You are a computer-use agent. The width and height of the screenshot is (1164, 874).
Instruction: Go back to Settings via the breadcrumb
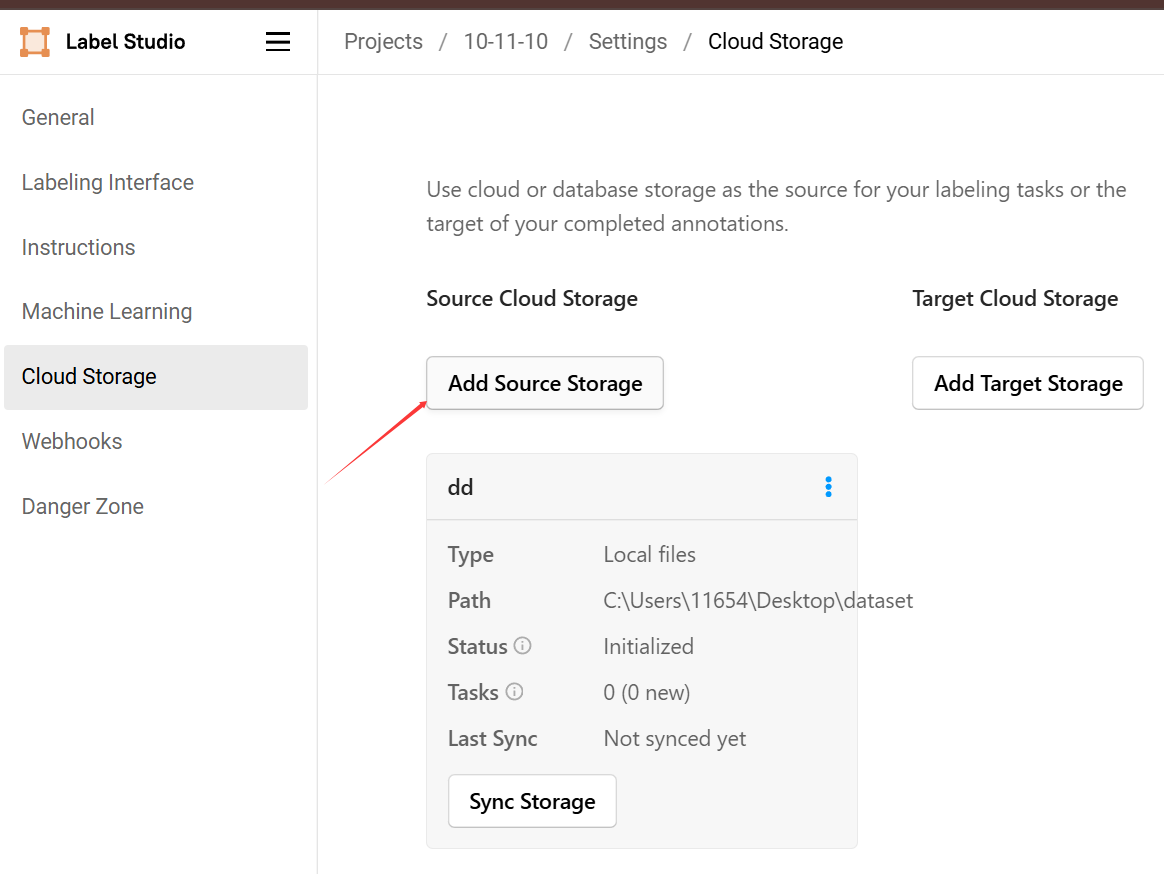click(x=628, y=42)
